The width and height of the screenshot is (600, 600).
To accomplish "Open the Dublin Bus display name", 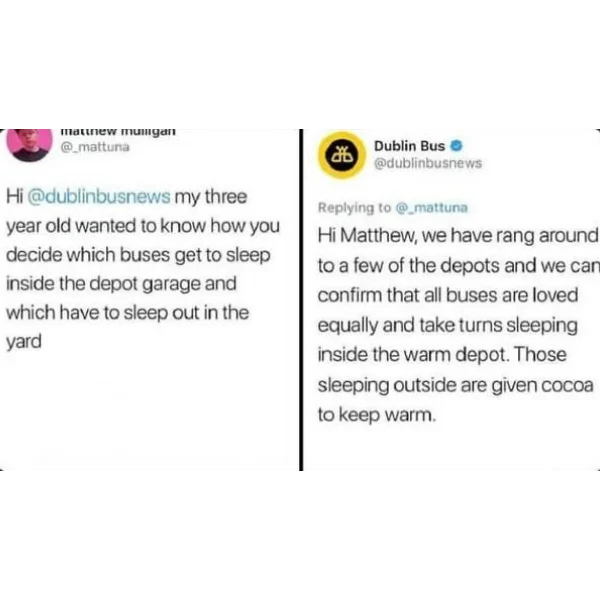I will point(409,146).
